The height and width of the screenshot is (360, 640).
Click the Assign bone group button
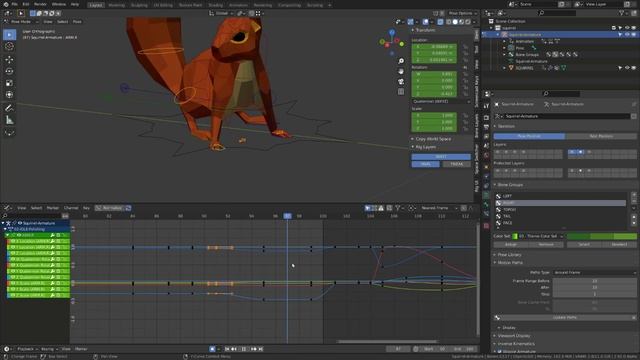(x=511, y=244)
